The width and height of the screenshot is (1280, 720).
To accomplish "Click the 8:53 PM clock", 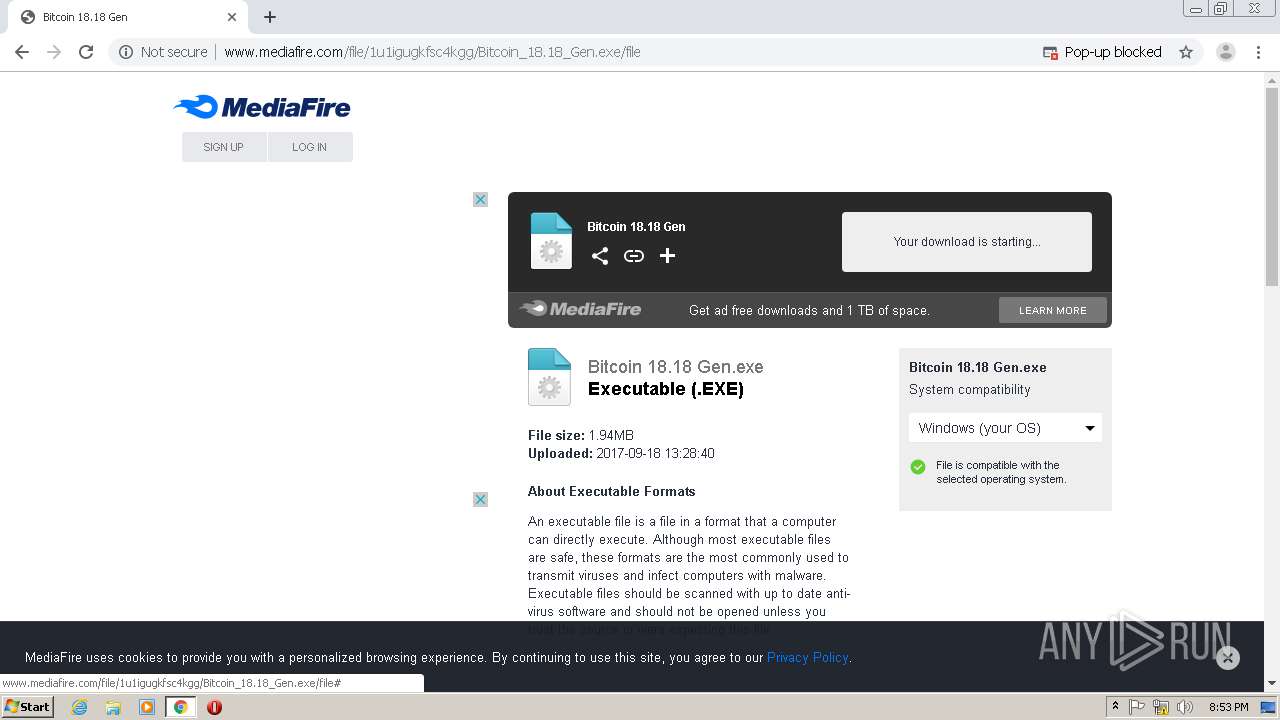I will [1229, 707].
